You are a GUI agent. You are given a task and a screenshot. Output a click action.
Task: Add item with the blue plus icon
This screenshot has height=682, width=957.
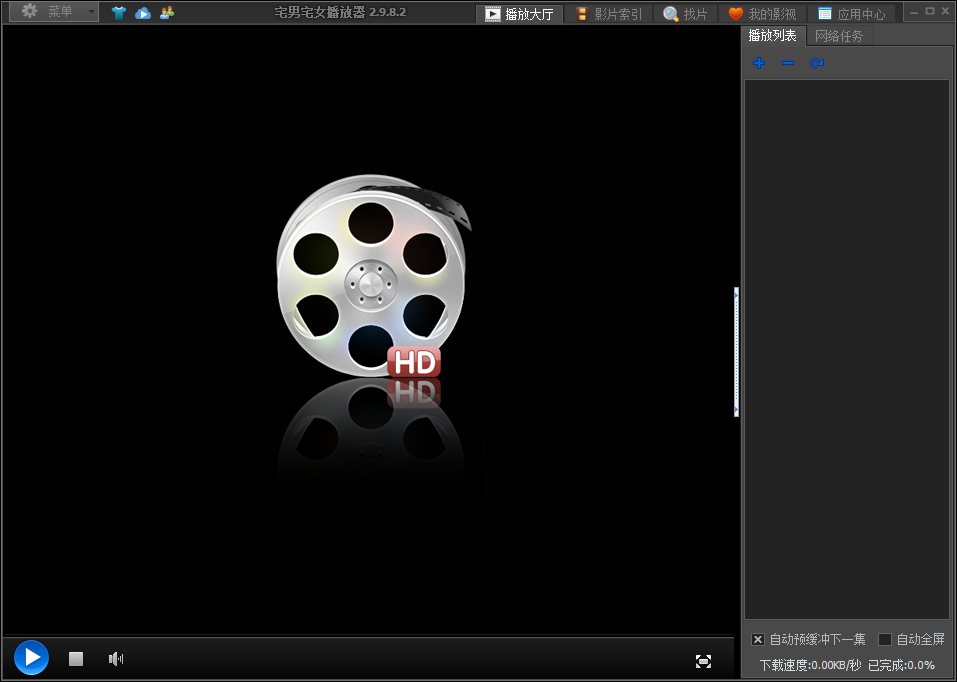click(759, 63)
